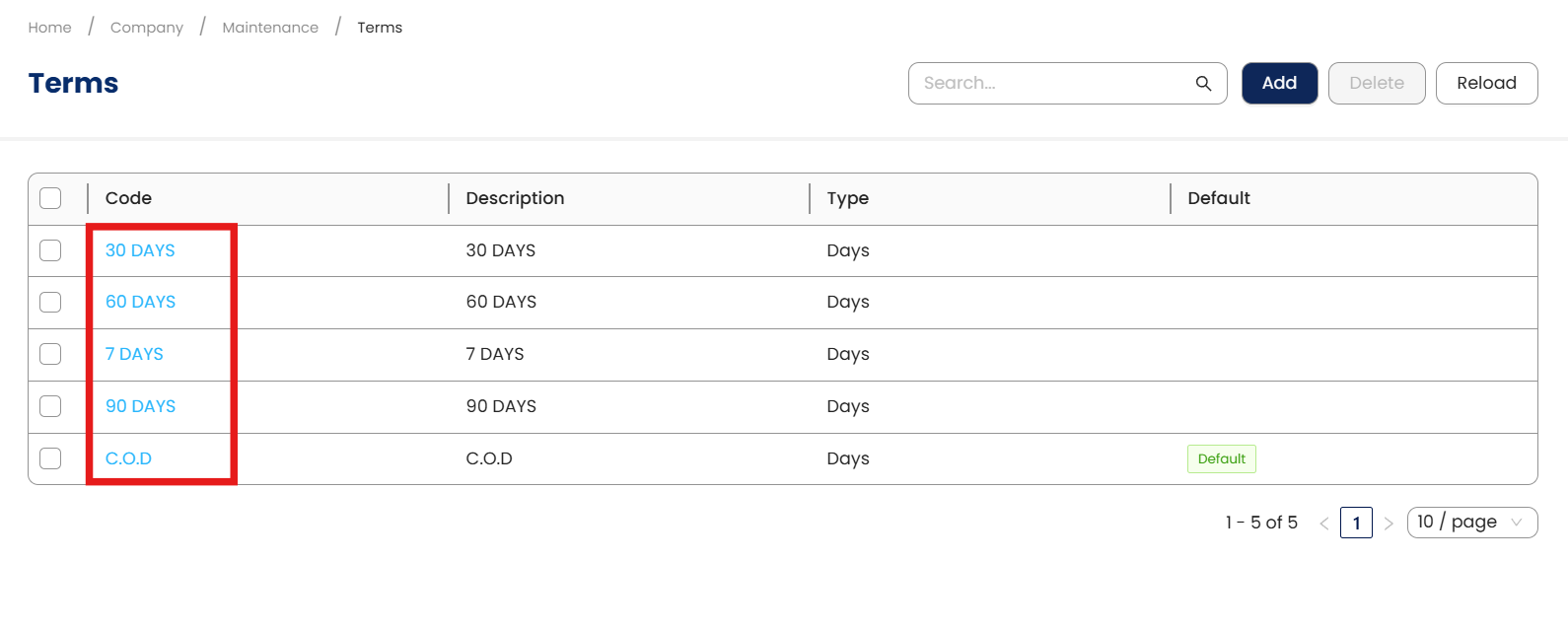Check the 30 DAYS row checkbox
This screenshot has width=1568, height=631.
pyautogui.click(x=50, y=250)
